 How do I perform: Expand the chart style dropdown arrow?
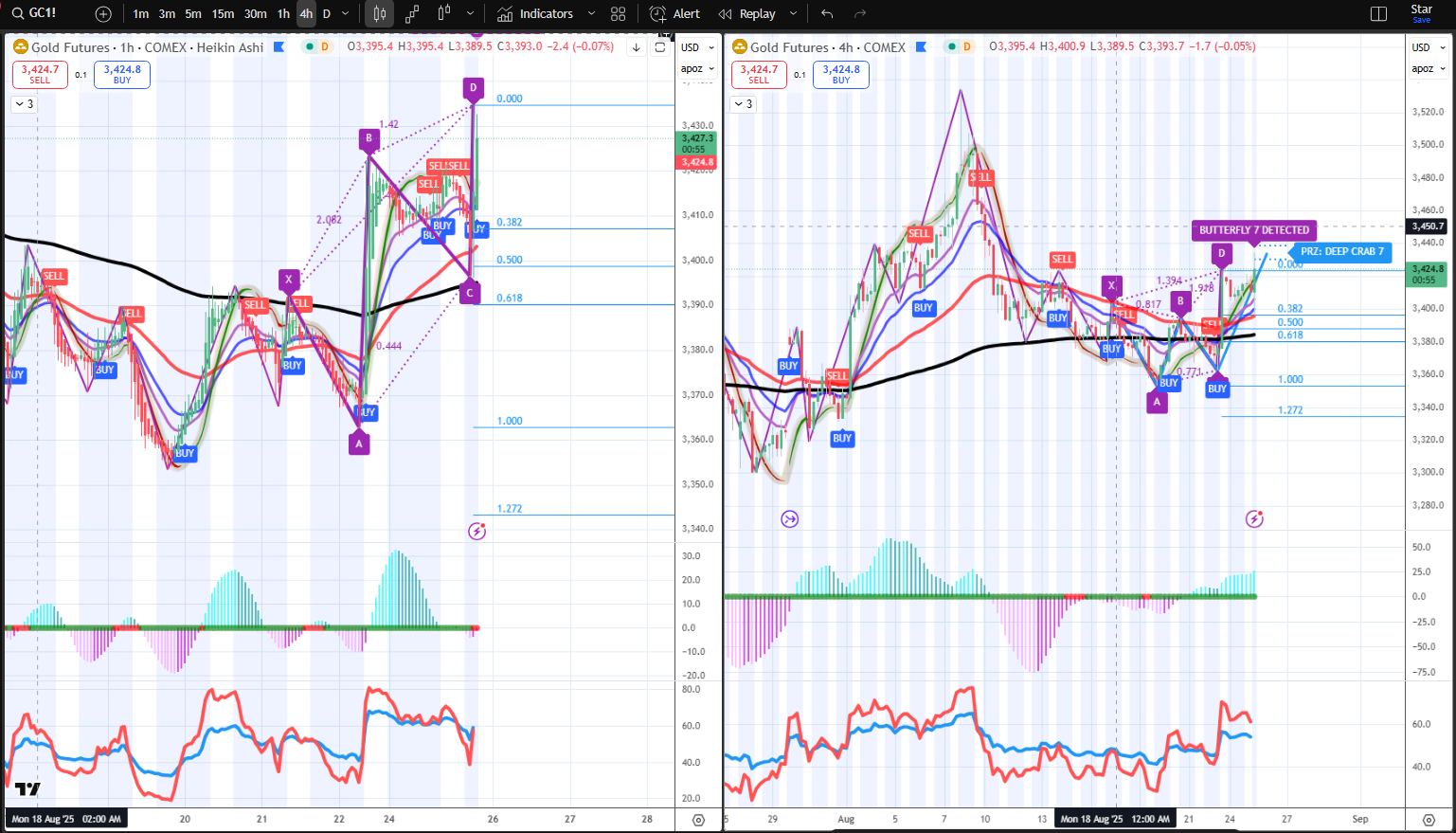click(x=471, y=14)
